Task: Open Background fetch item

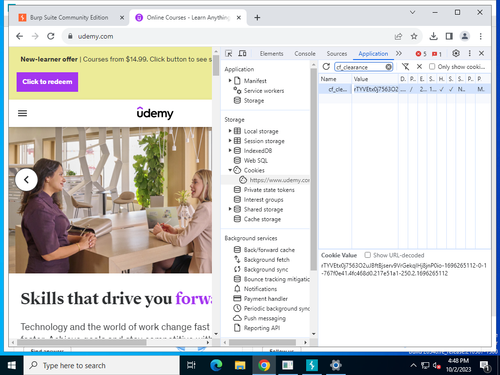Action: pyautogui.click(x=262, y=259)
